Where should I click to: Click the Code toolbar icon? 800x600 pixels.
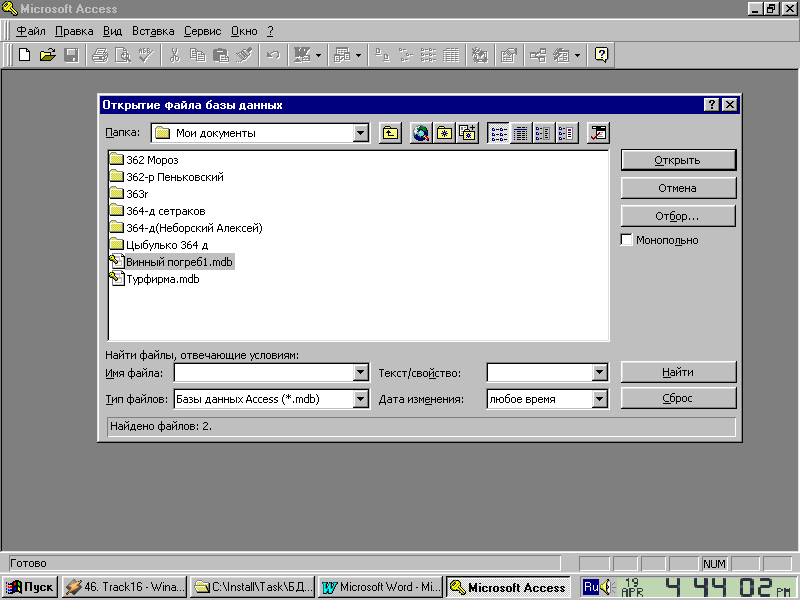coord(480,55)
